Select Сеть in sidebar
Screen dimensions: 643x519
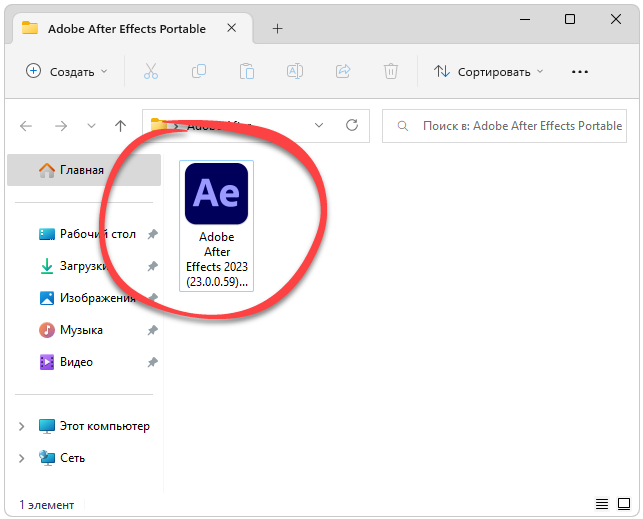62,458
